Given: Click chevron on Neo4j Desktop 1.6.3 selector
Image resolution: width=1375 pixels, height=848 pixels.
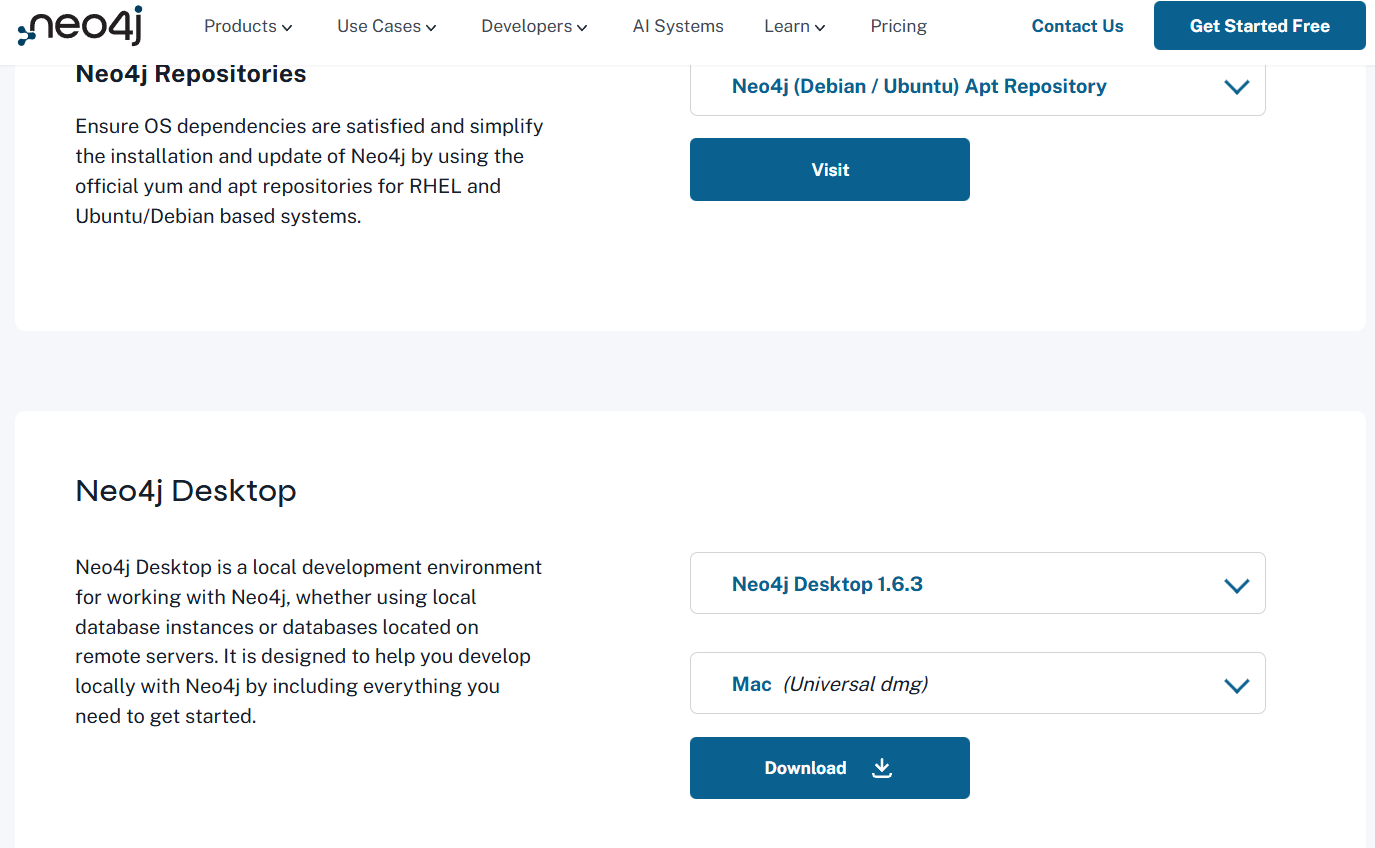Looking at the screenshot, I should point(1237,585).
